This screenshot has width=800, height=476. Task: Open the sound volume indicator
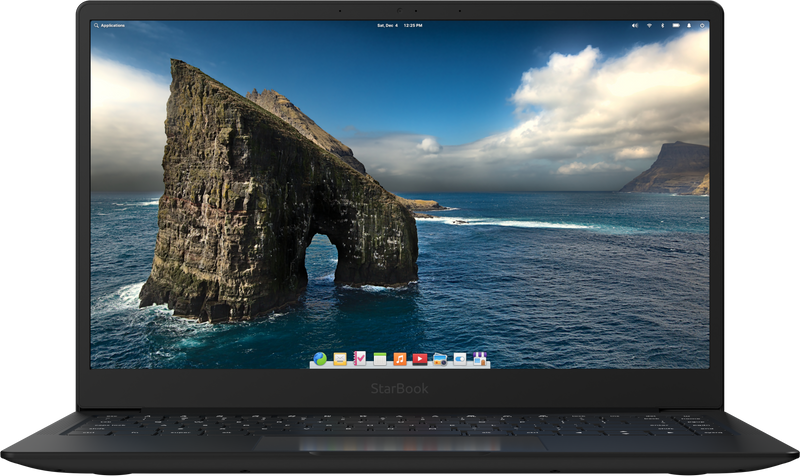click(x=635, y=25)
